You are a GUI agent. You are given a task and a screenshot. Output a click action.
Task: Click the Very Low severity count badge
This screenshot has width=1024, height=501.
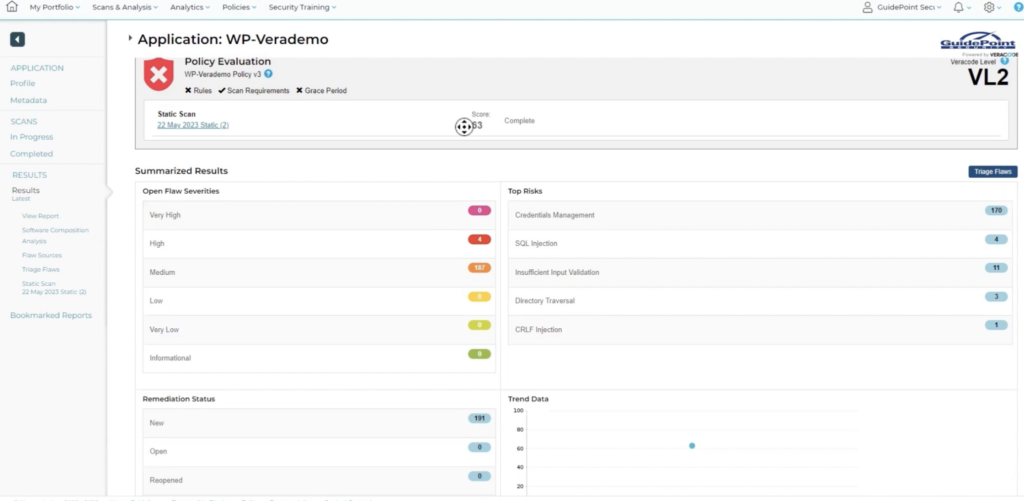click(x=479, y=325)
